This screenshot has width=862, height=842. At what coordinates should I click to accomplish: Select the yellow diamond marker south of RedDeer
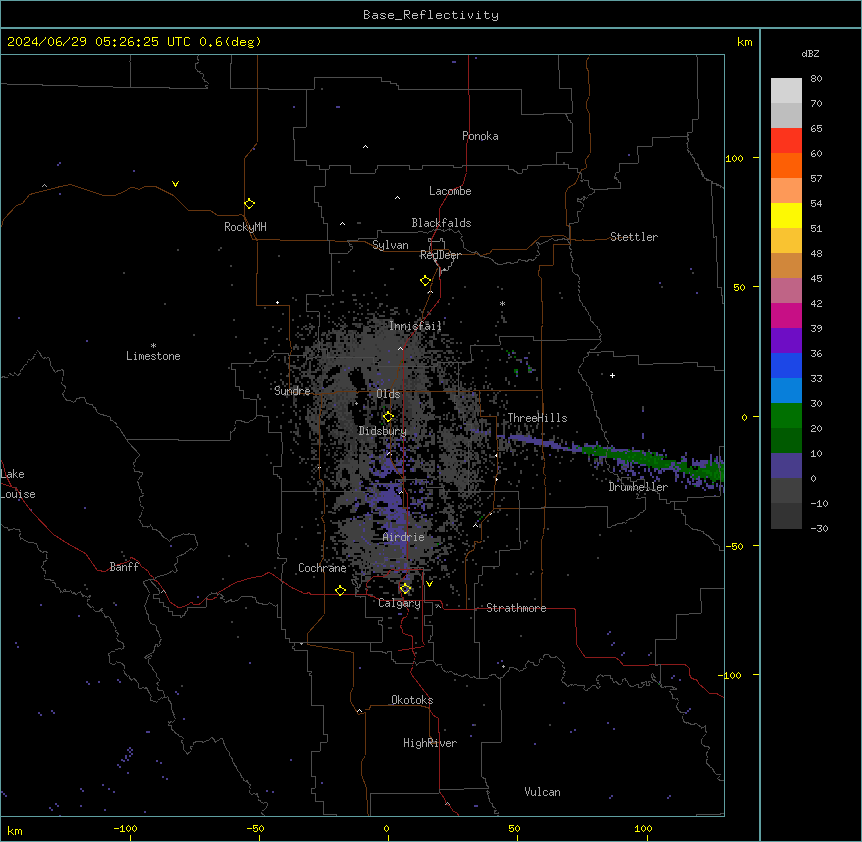pyautogui.click(x=426, y=280)
